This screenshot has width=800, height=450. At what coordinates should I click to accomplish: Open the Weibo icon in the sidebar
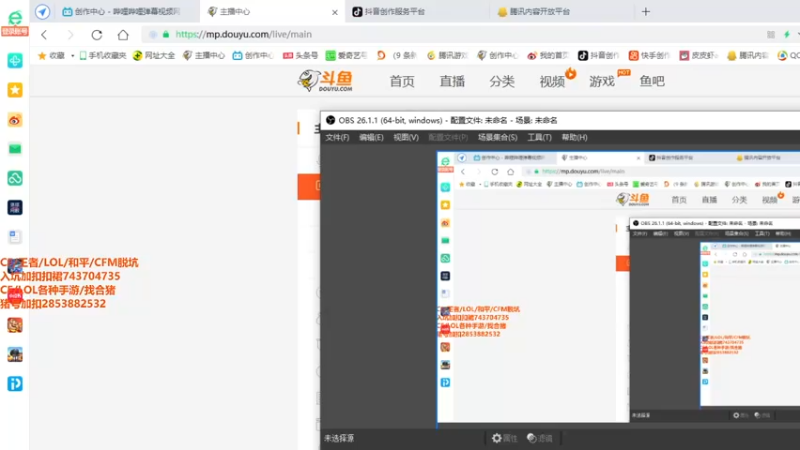coord(15,120)
